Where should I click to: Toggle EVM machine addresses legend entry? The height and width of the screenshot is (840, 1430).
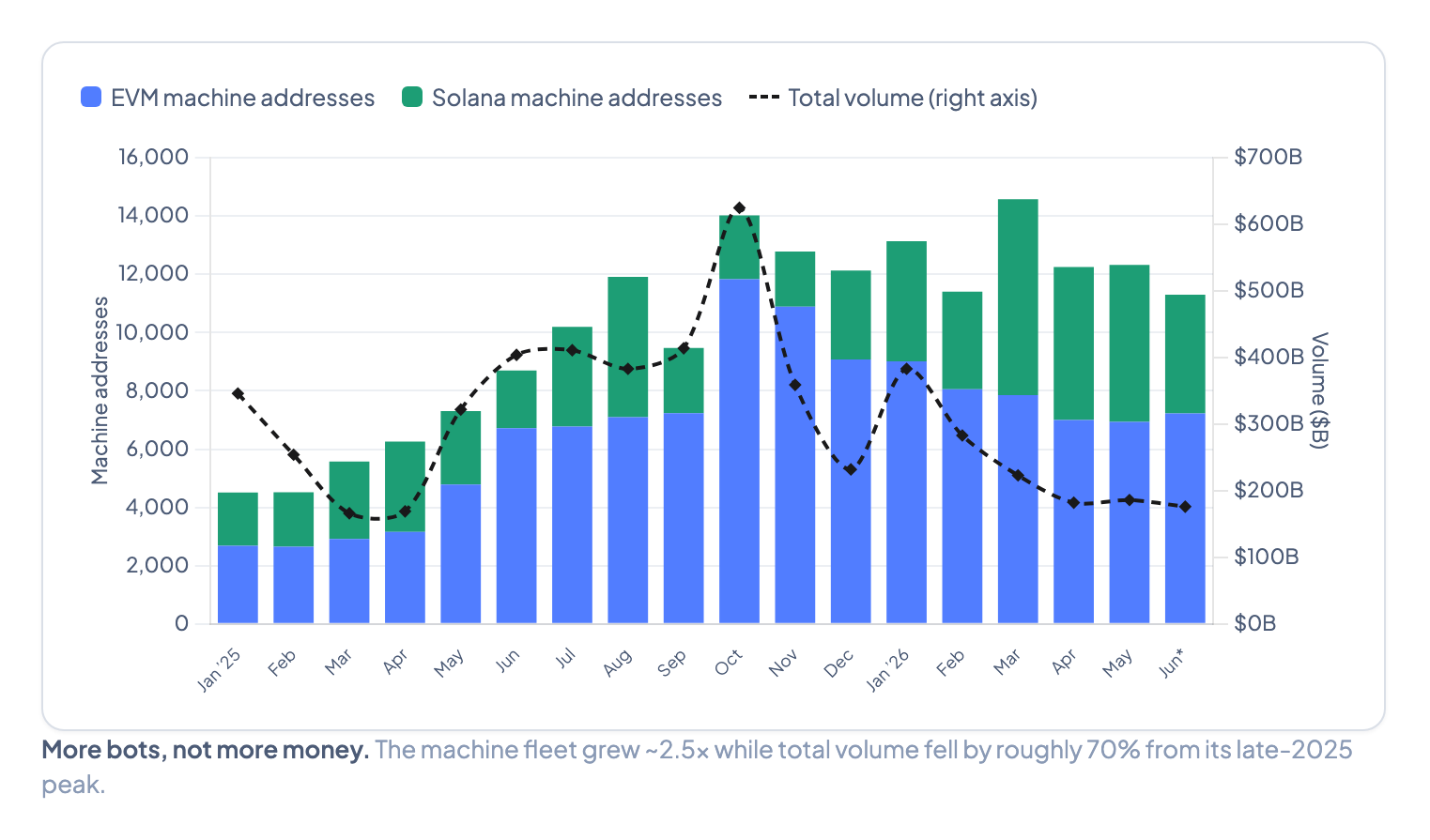coord(227,98)
